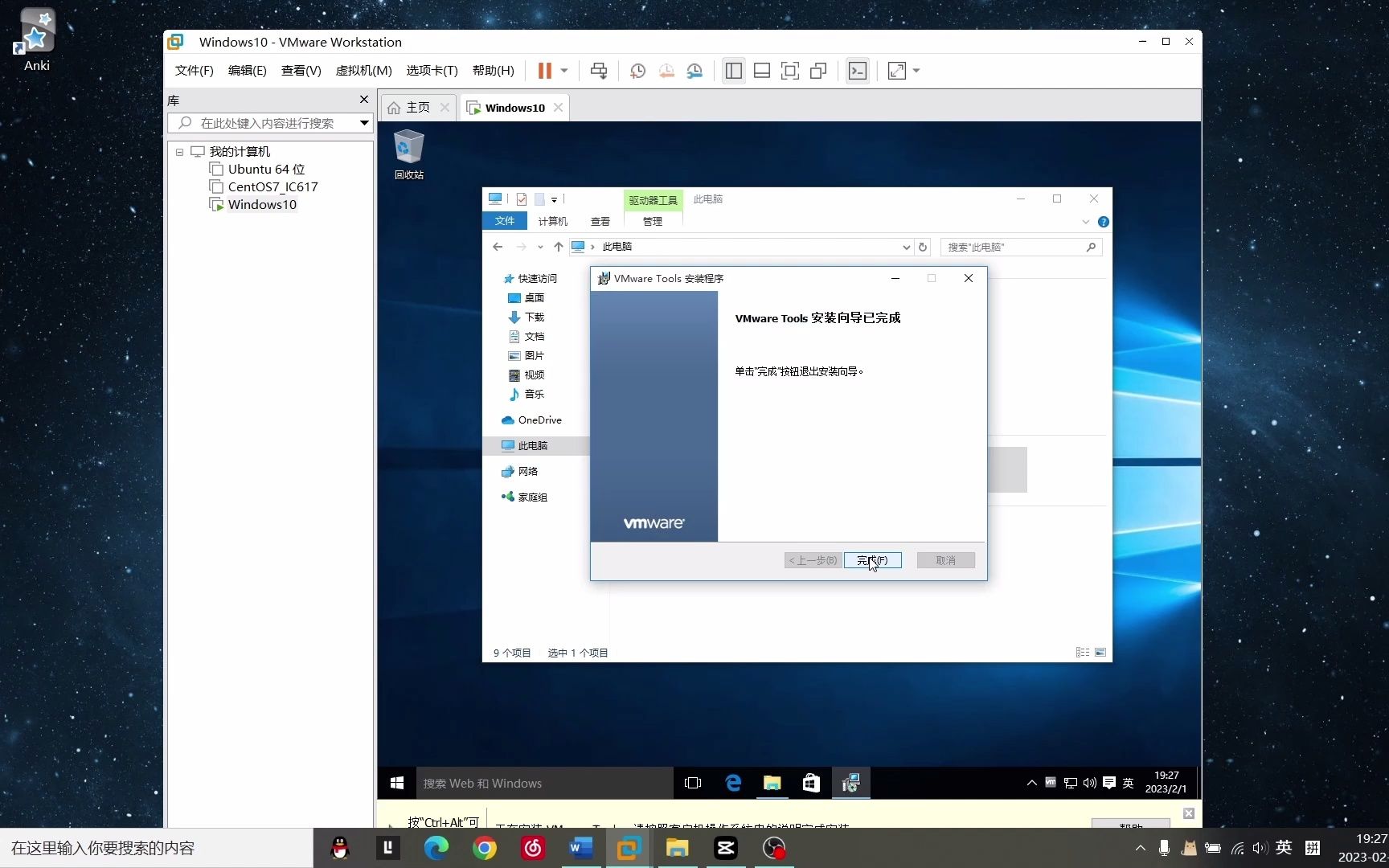1389x868 pixels.
Task: Select CentOS7_IC617 virtual machine
Action: tap(272, 186)
